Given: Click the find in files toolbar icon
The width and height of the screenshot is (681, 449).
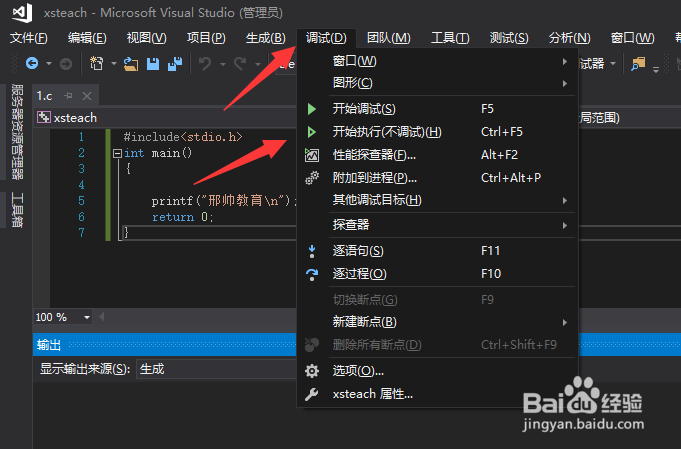Looking at the screenshot, I should (x=638, y=64).
